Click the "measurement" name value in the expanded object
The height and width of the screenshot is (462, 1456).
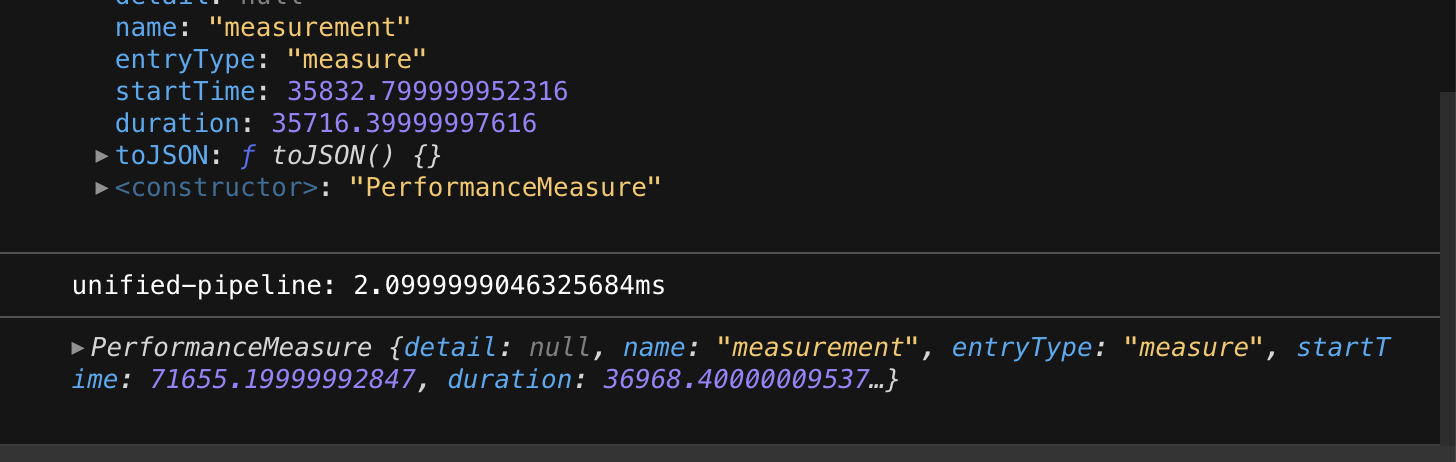[x=310, y=27]
